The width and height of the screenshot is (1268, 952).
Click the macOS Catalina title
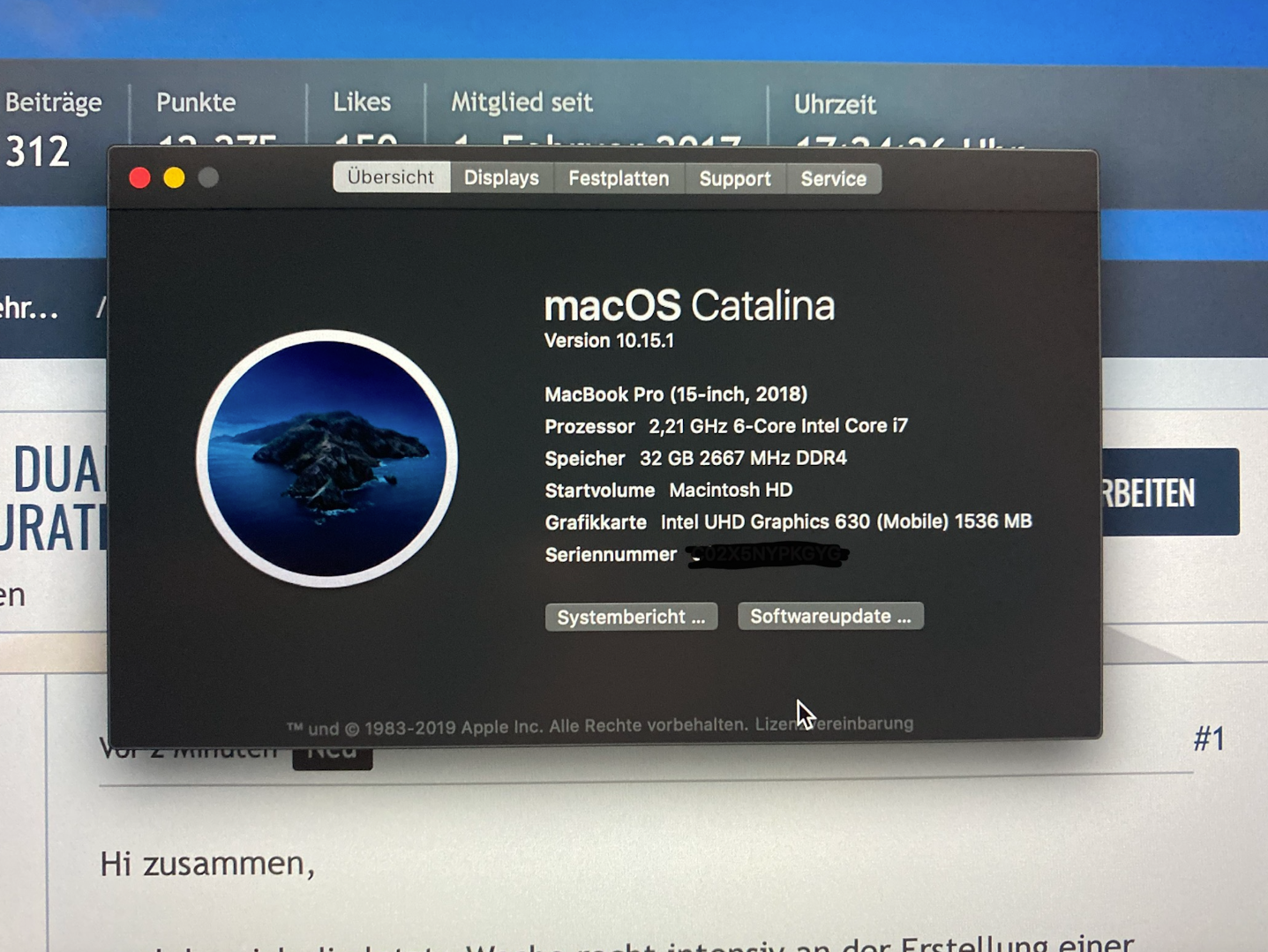tap(689, 305)
